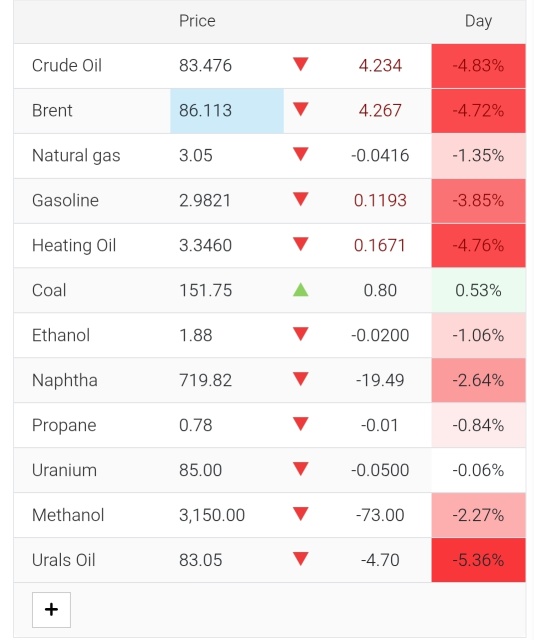Click the Ethanol commodity name

[x=61, y=336]
